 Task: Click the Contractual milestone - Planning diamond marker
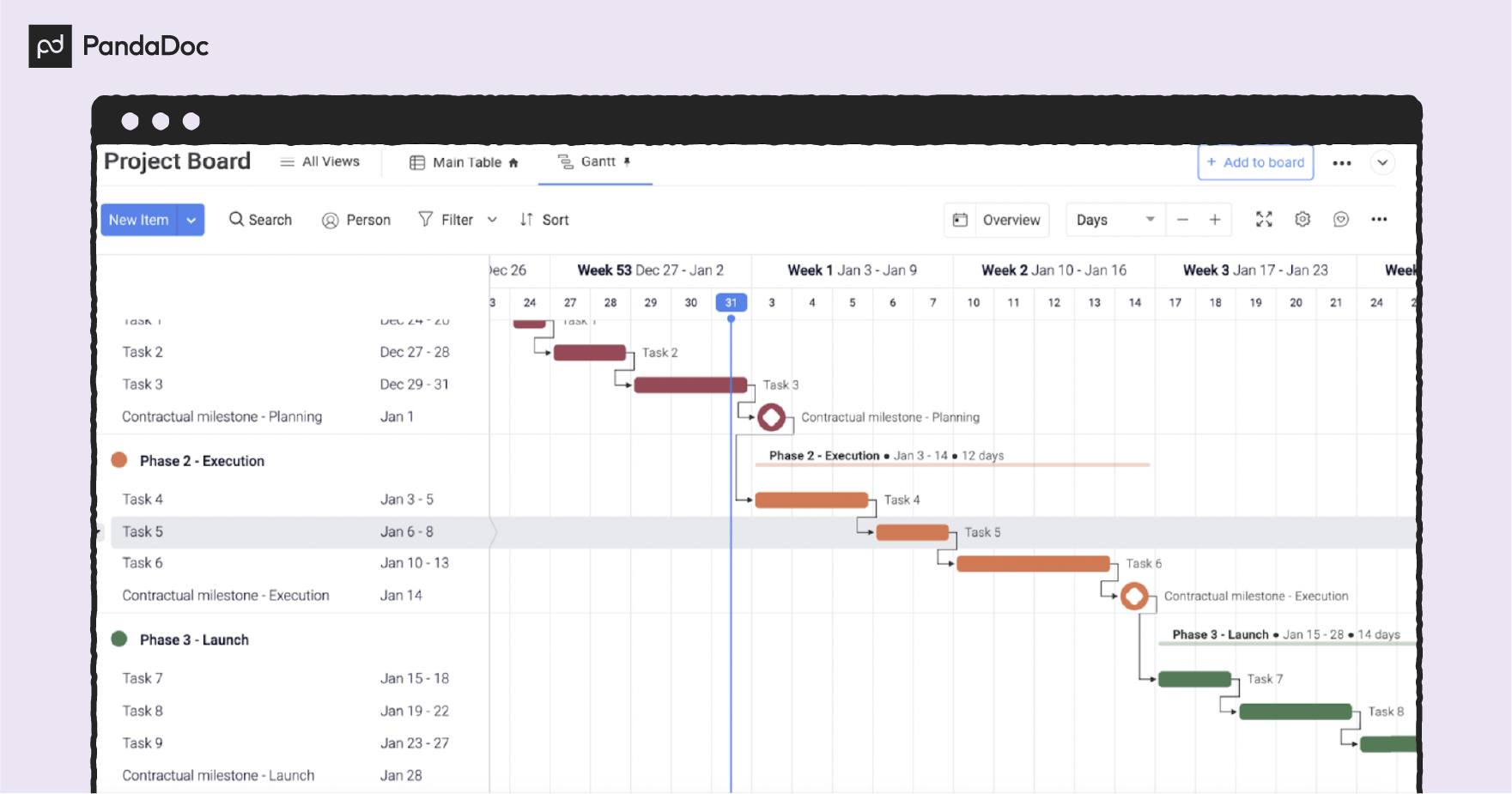click(x=771, y=417)
